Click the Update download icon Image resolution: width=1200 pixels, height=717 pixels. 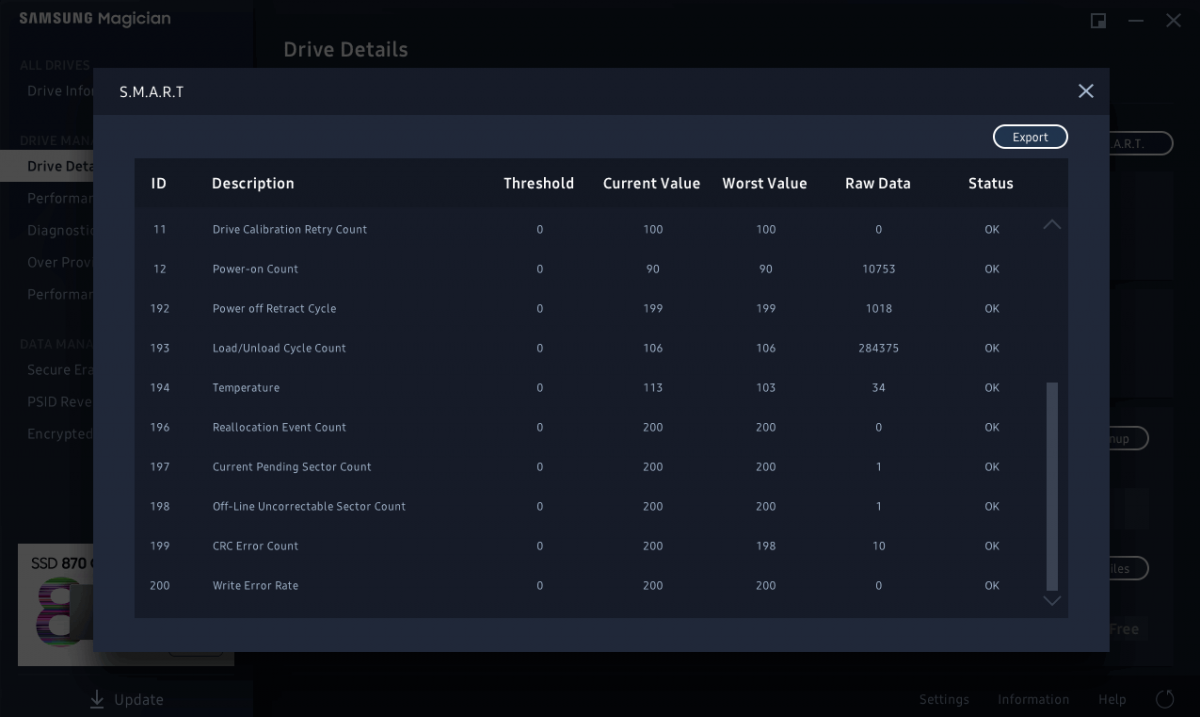97,699
